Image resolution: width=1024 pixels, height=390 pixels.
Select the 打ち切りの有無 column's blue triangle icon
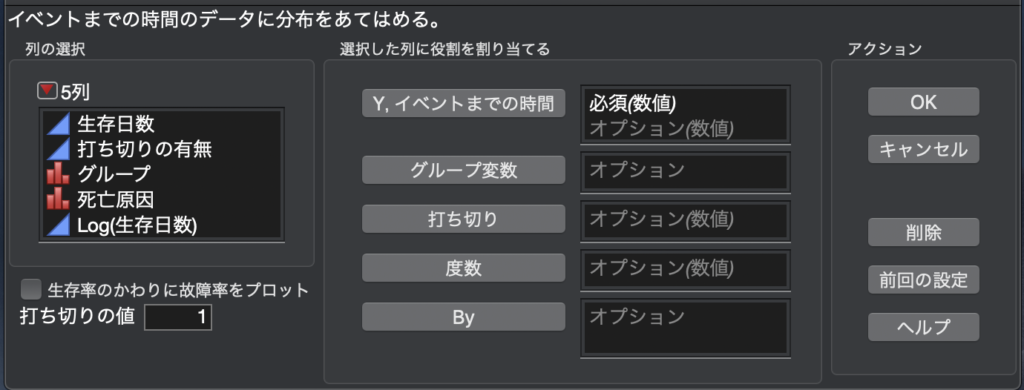click(x=59, y=148)
